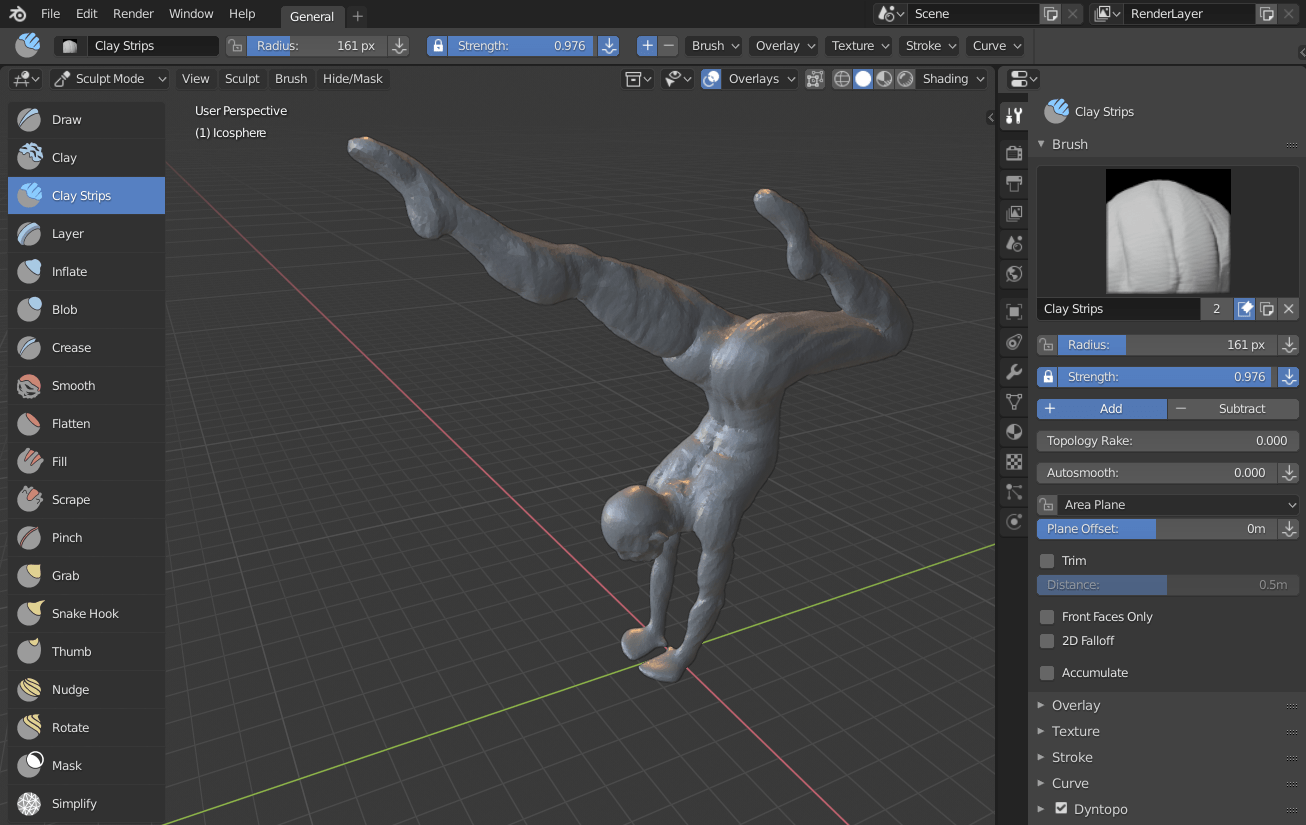Screen dimensions: 1306x825
Task: Activate the Grab brush
Action: (x=65, y=575)
